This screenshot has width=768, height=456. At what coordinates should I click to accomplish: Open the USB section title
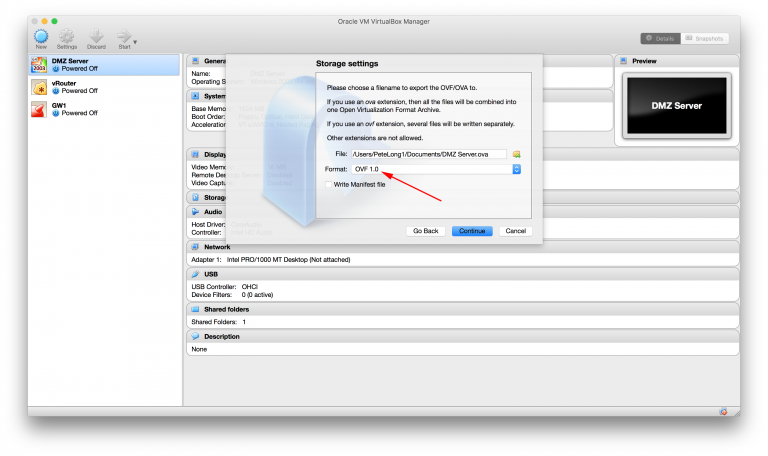(x=211, y=274)
